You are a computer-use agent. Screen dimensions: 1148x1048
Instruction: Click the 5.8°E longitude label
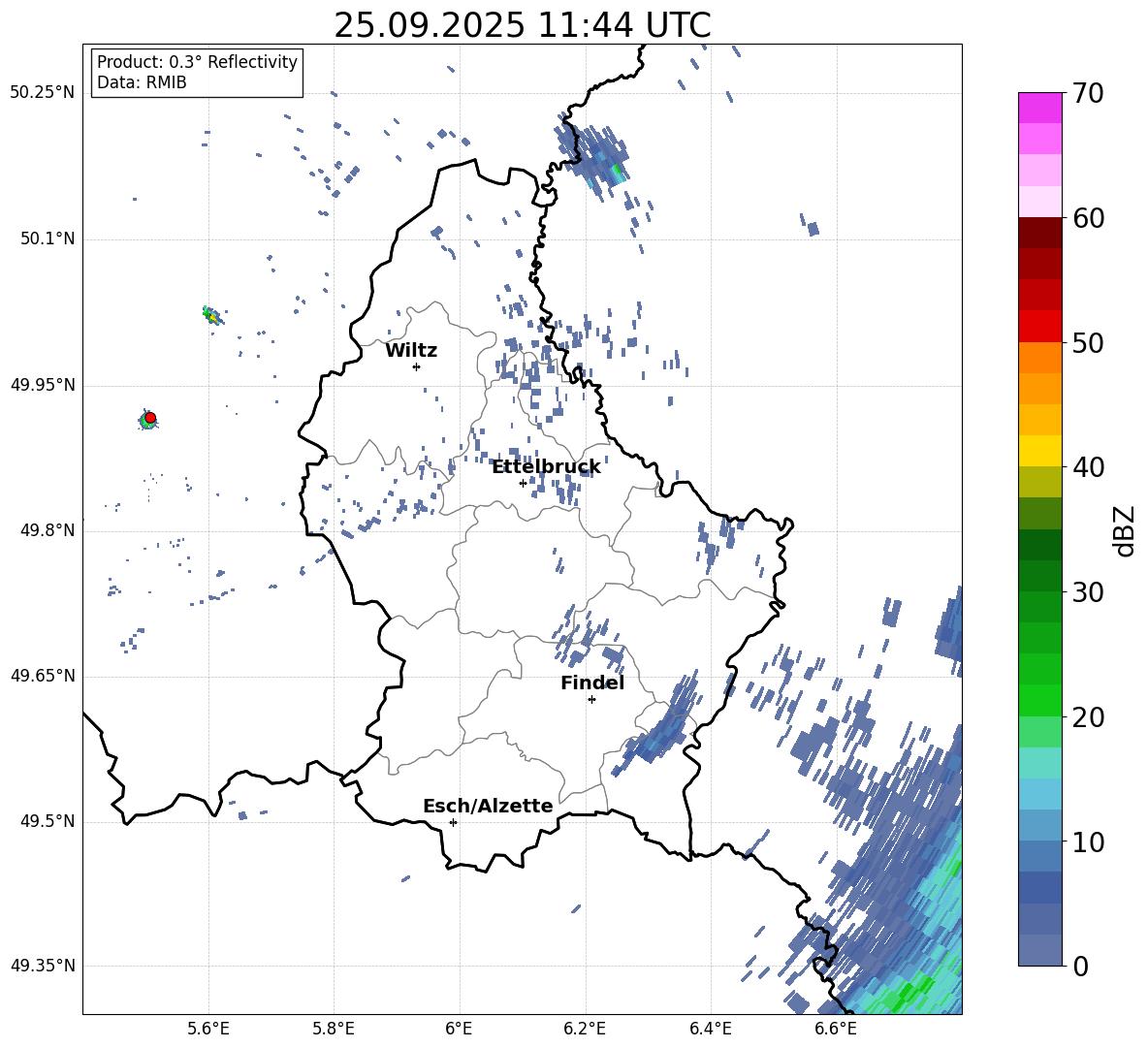[334, 1029]
